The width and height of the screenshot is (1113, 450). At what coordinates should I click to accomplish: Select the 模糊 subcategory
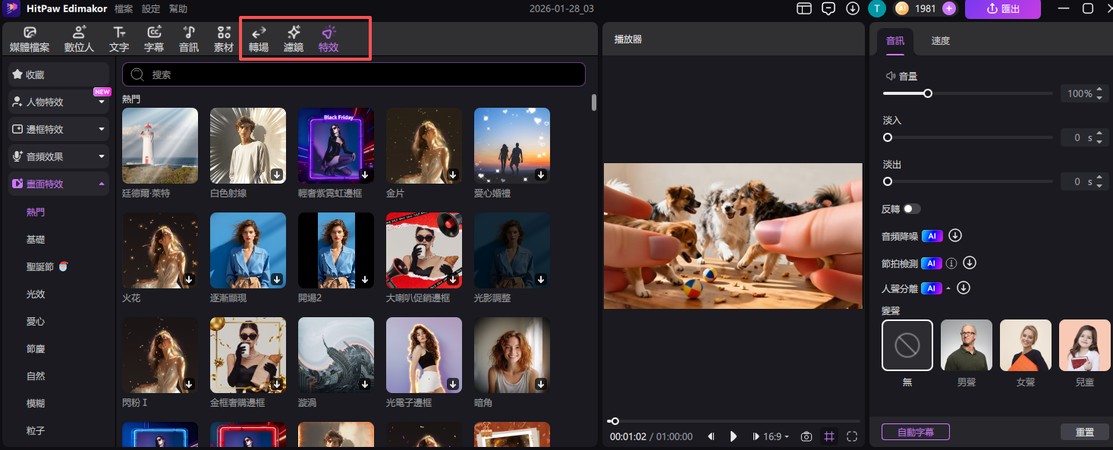pos(35,403)
